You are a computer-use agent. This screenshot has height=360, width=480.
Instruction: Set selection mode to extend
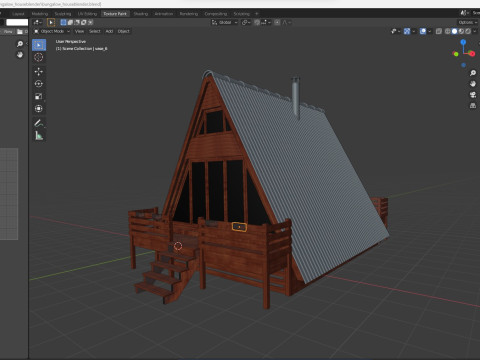70,22
